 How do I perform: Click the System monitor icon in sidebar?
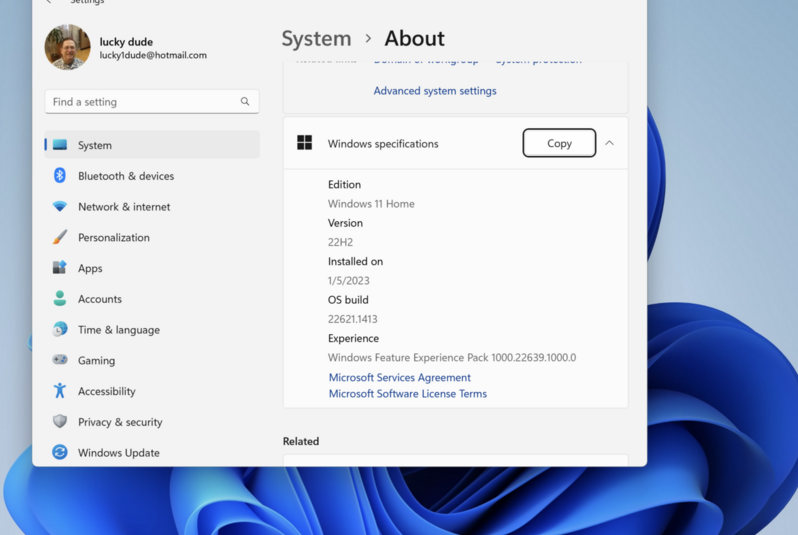click(60, 145)
